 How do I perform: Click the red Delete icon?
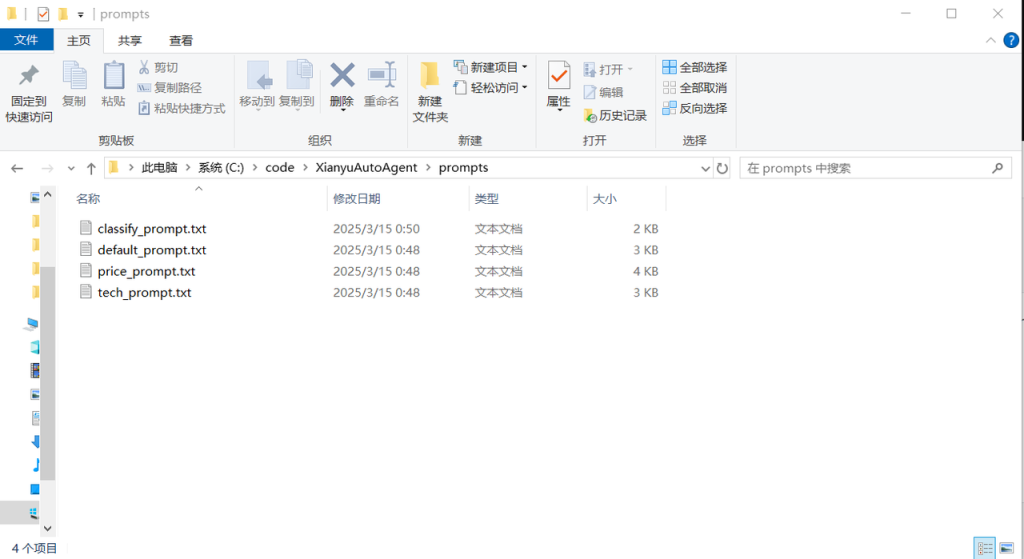pyautogui.click(x=342, y=78)
